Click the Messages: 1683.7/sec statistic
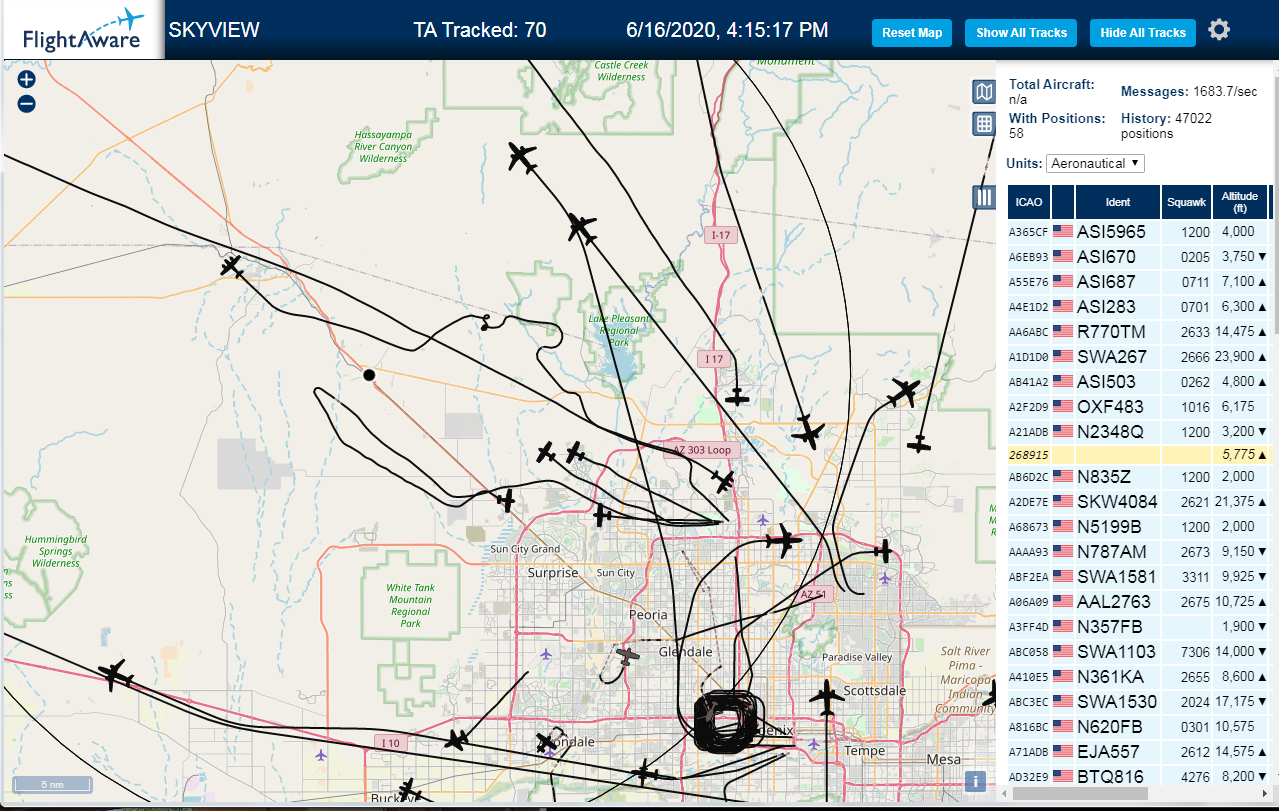 (x=1189, y=91)
